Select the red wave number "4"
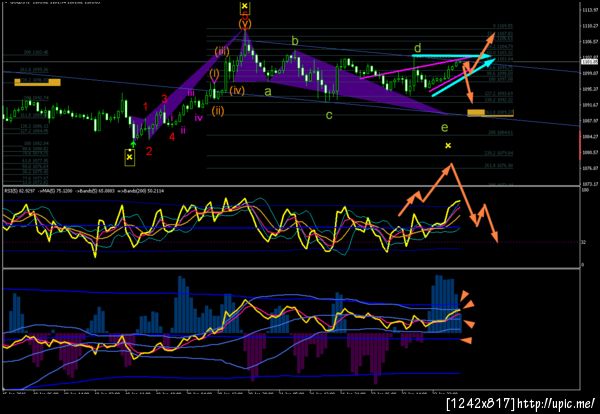 tap(172, 137)
